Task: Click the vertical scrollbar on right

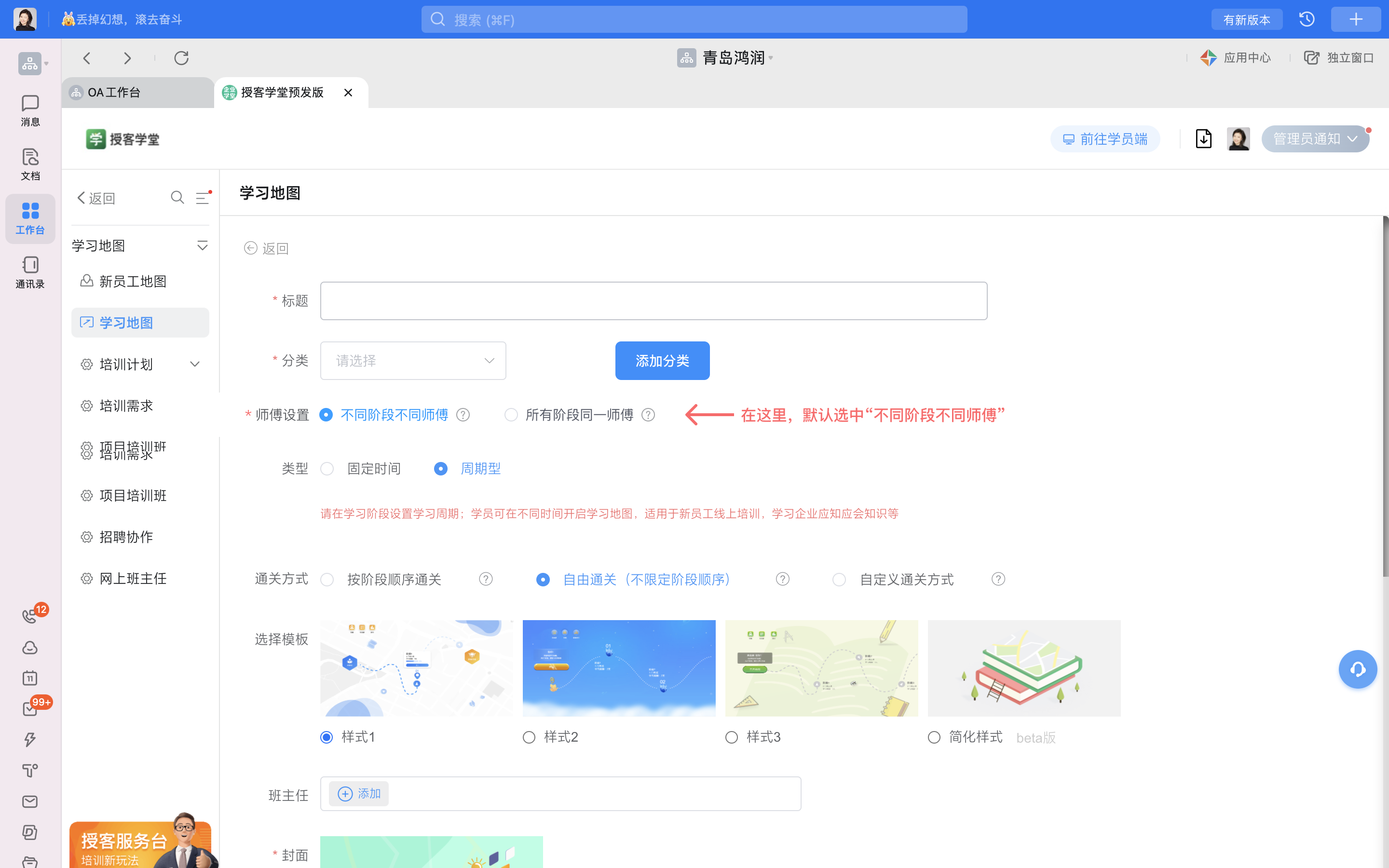Action: tap(1385, 396)
